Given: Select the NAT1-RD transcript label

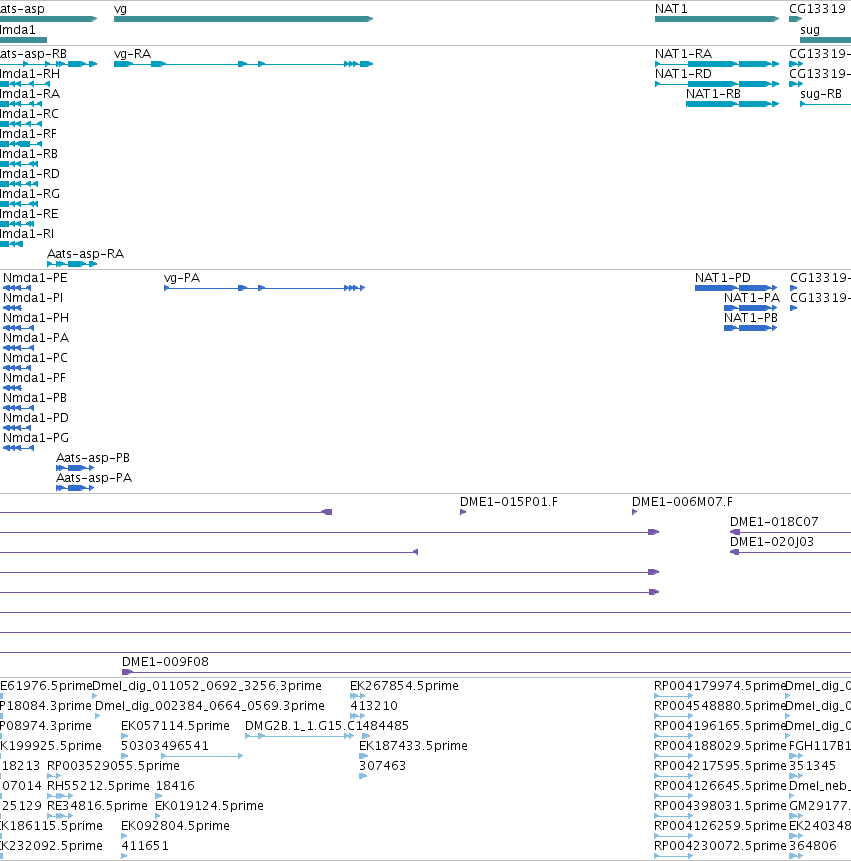Looking at the screenshot, I should [x=683, y=74].
